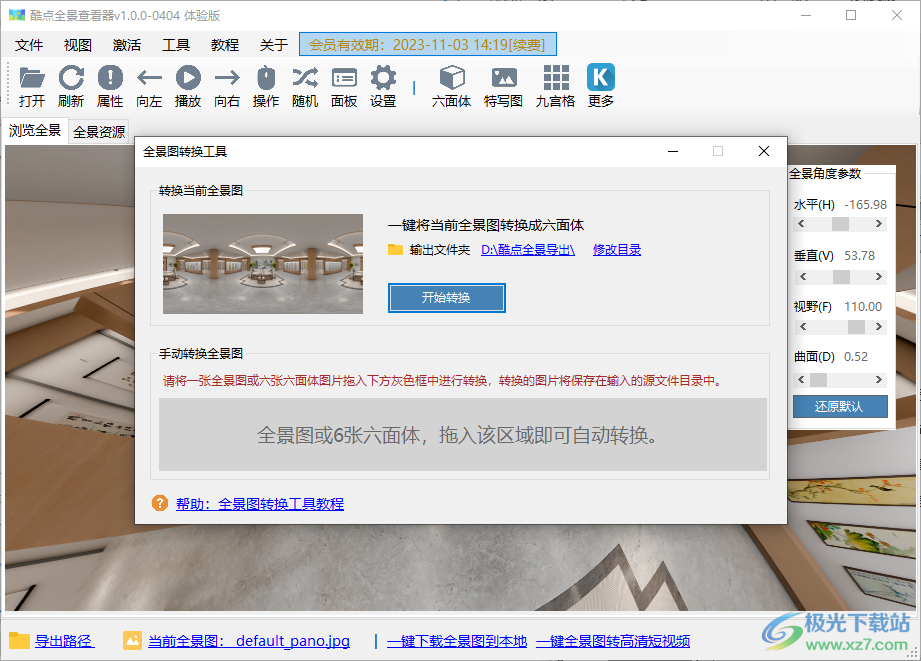Click left arrow of 曲面(D) scrollbar

(x=802, y=380)
